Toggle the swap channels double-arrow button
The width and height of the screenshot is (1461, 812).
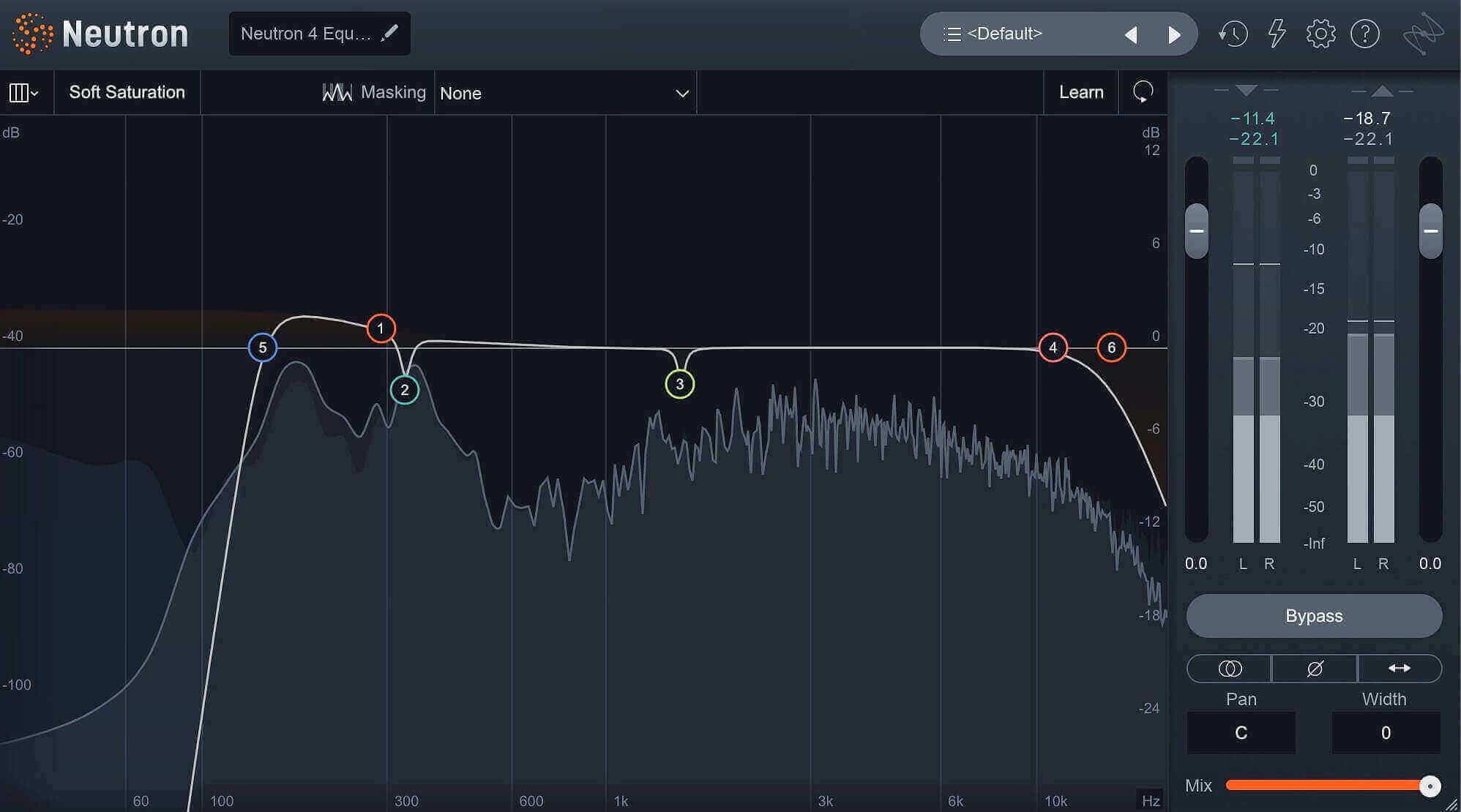coord(1400,669)
